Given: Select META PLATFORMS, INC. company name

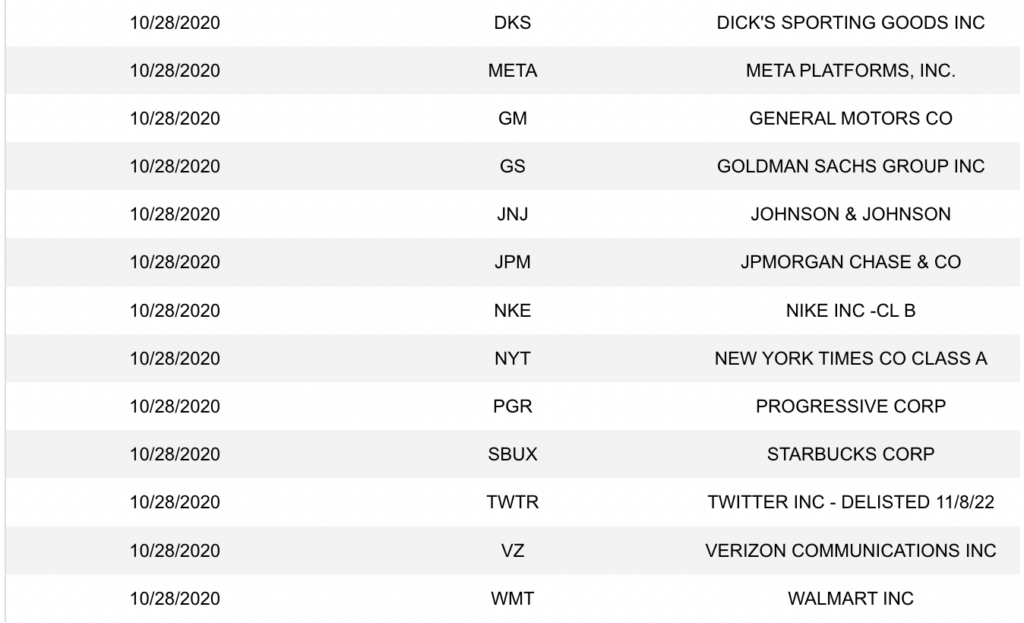Looking at the screenshot, I should 850,71.
